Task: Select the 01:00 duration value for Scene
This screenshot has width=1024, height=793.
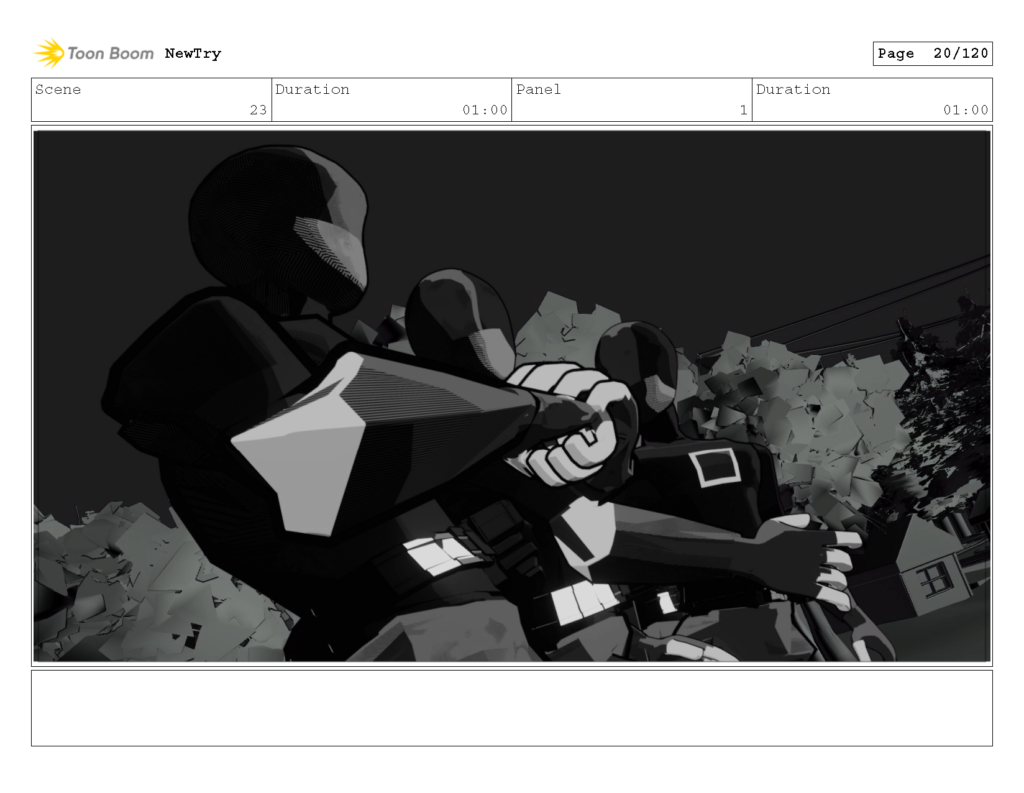Action: click(487, 111)
